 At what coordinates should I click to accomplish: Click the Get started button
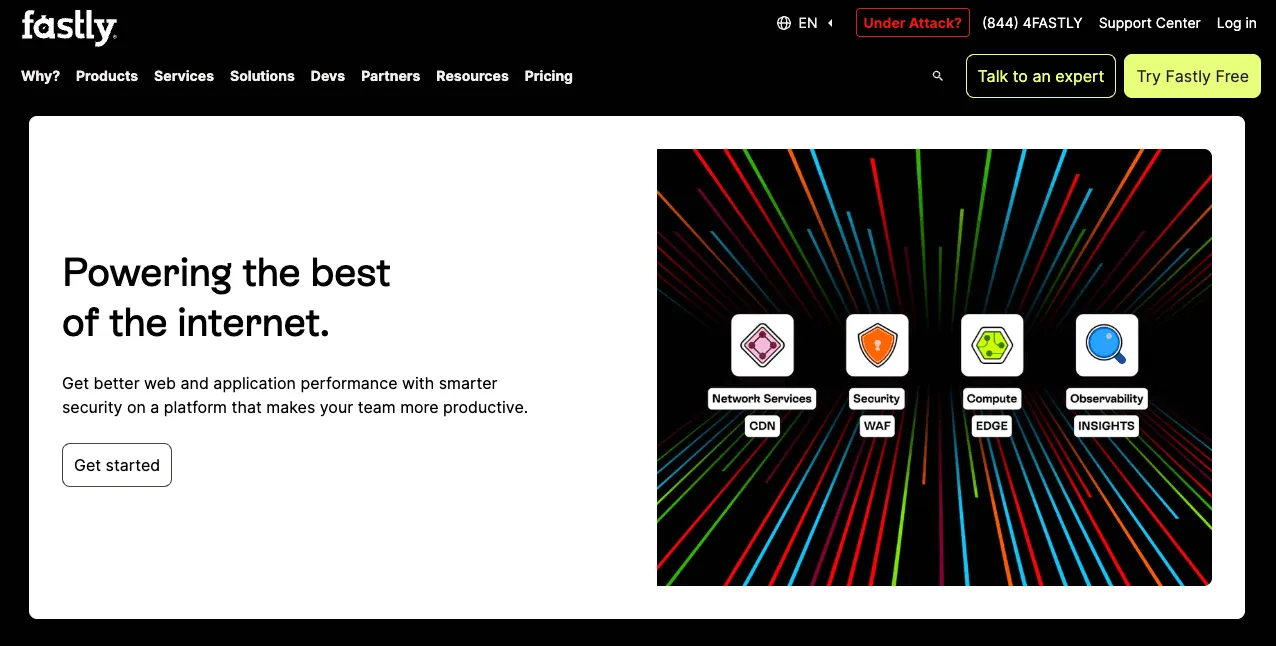coord(117,465)
